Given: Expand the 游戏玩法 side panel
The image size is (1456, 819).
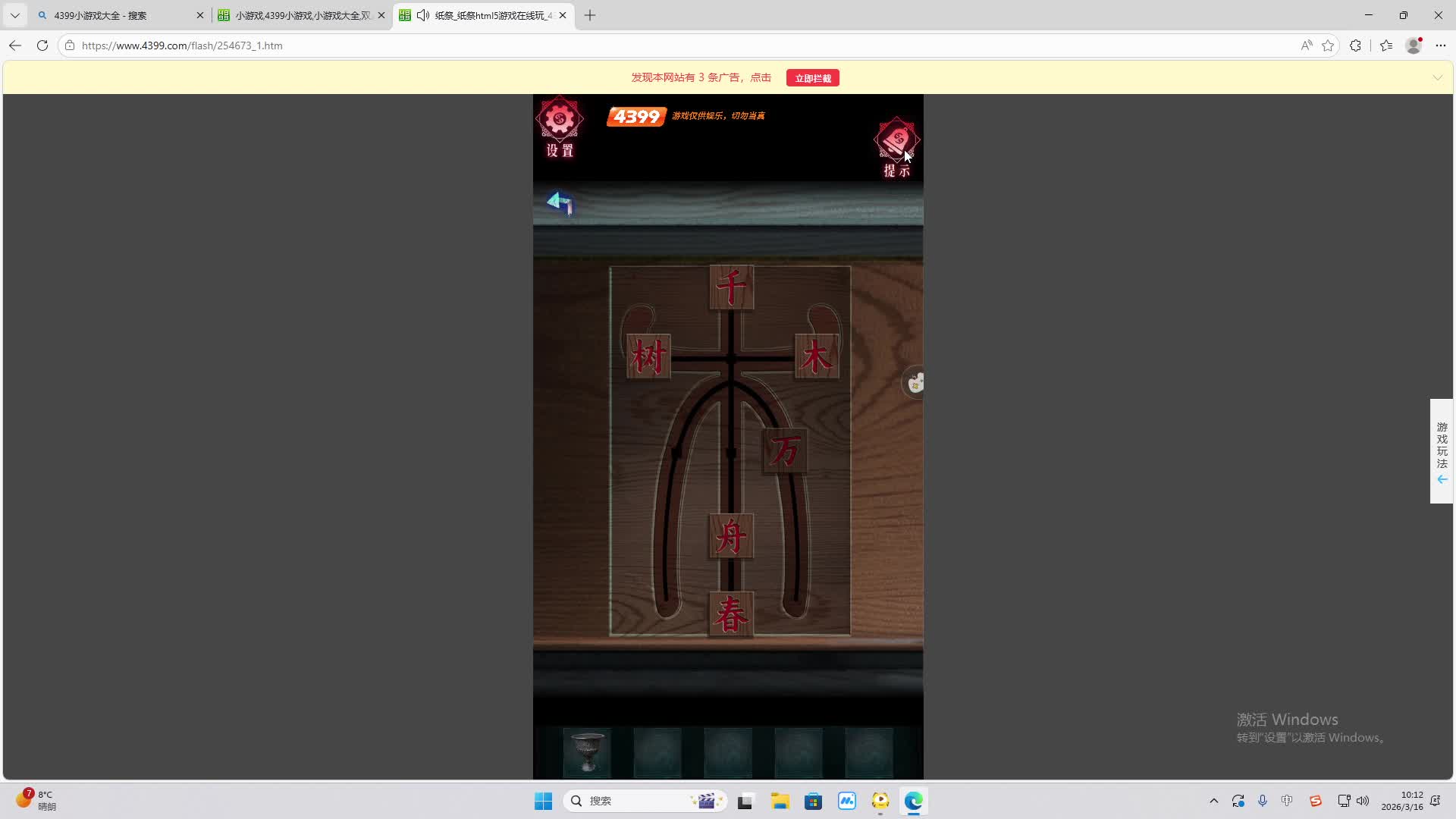Looking at the screenshot, I should point(1442,451).
